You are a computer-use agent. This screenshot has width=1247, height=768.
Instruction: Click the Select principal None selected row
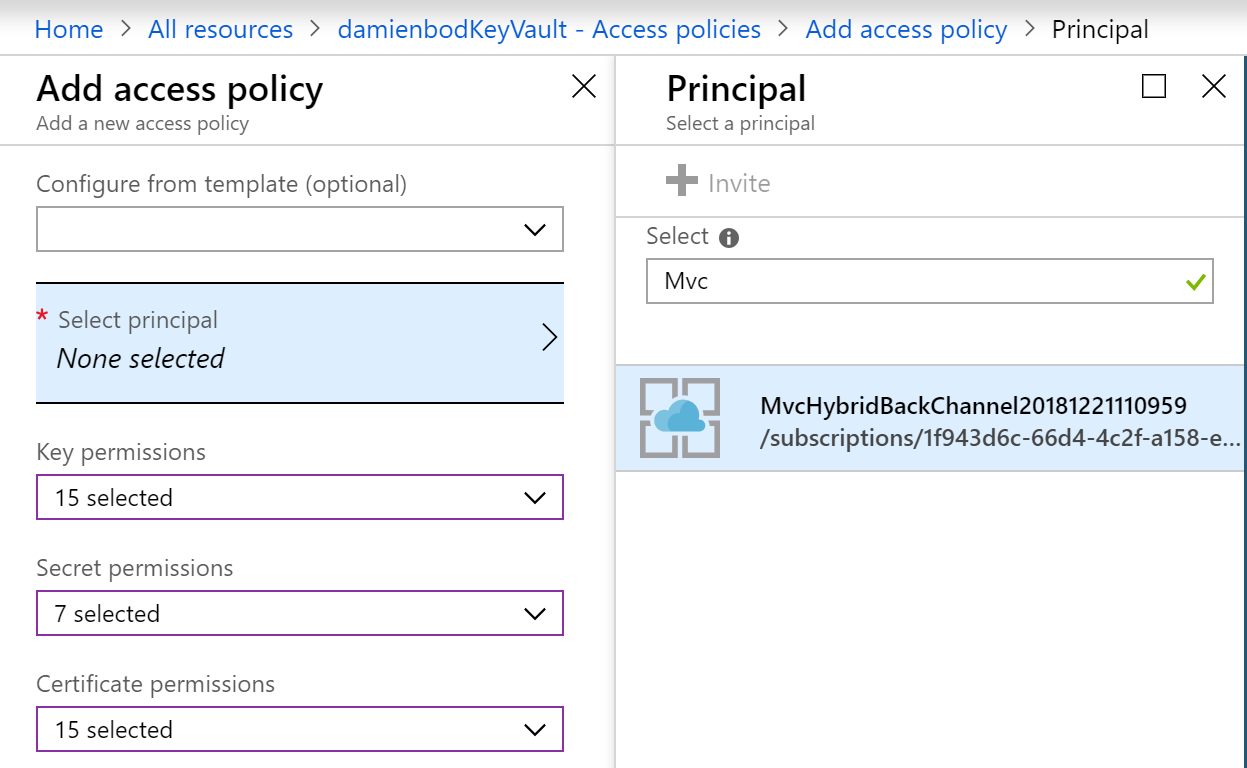[290, 340]
